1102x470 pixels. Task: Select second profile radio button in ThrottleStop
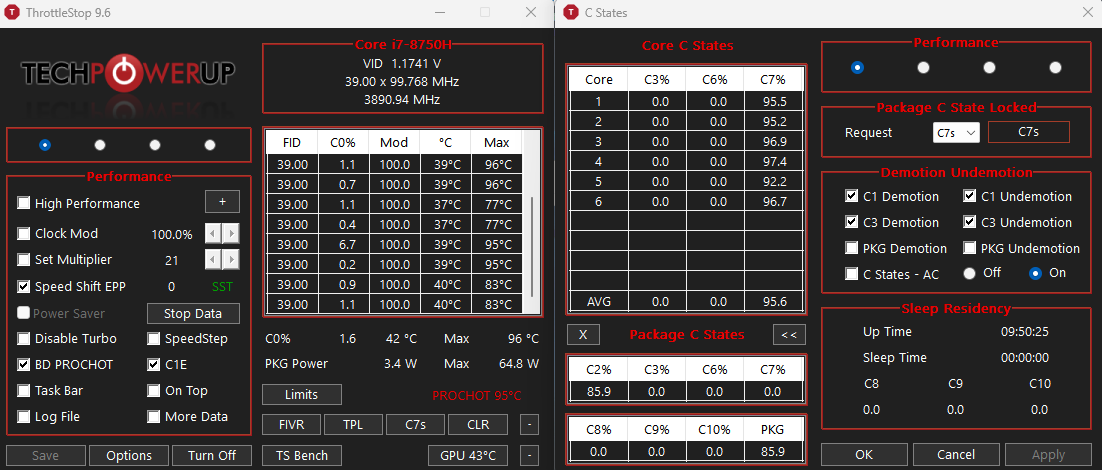100,145
